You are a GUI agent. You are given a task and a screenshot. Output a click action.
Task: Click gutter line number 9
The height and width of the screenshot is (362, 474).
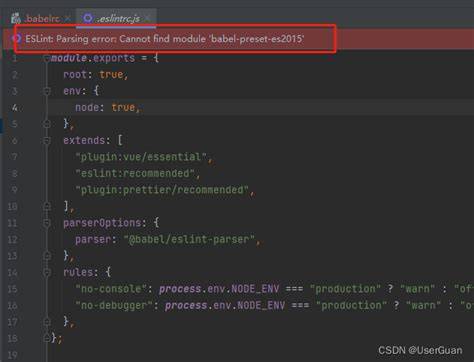tap(14, 190)
